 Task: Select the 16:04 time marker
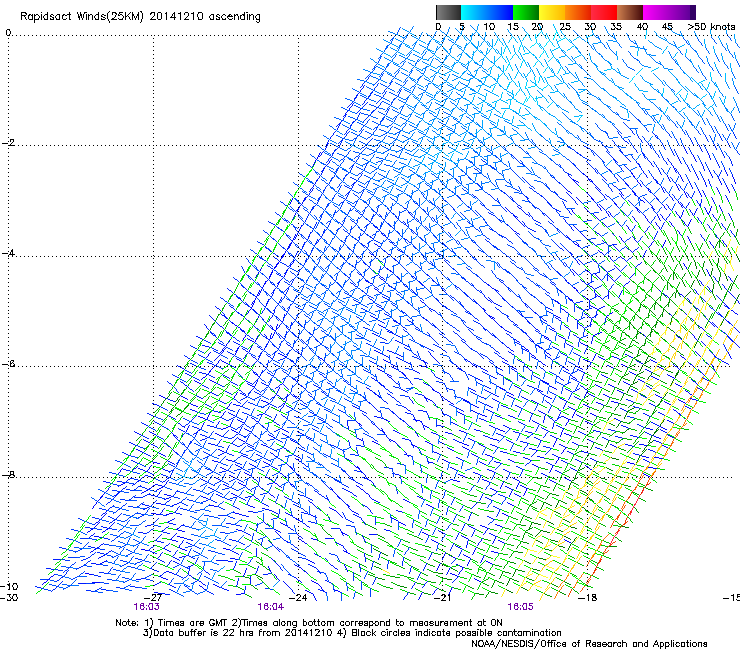click(x=270, y=607)
